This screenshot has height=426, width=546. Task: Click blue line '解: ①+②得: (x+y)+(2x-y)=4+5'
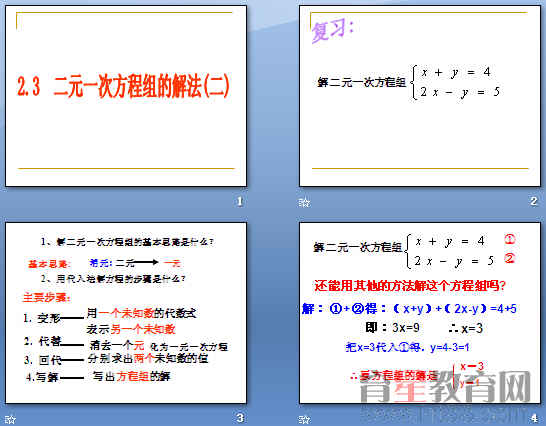409,309
